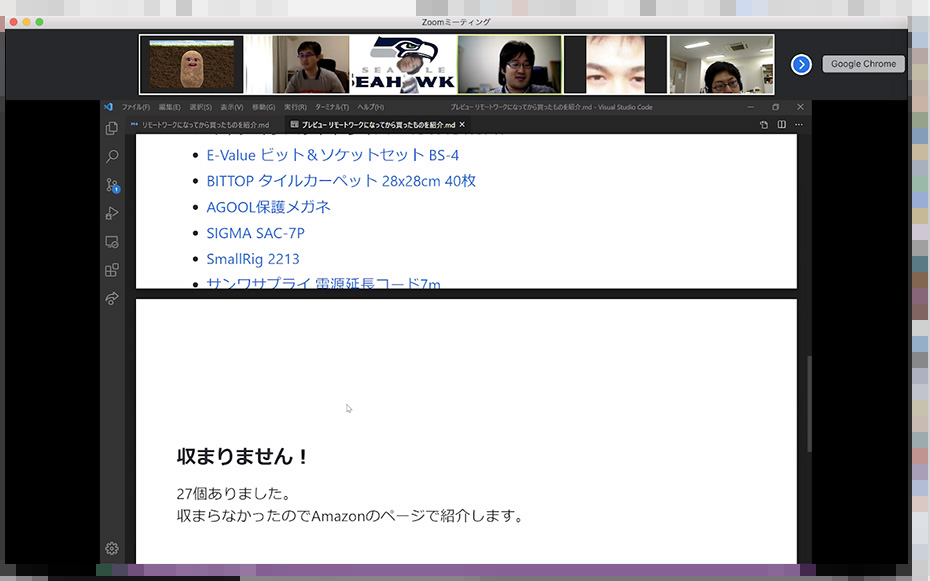Open the SIGMA SAC-7P link
930x581 pixels.
[x=256, y=233]
